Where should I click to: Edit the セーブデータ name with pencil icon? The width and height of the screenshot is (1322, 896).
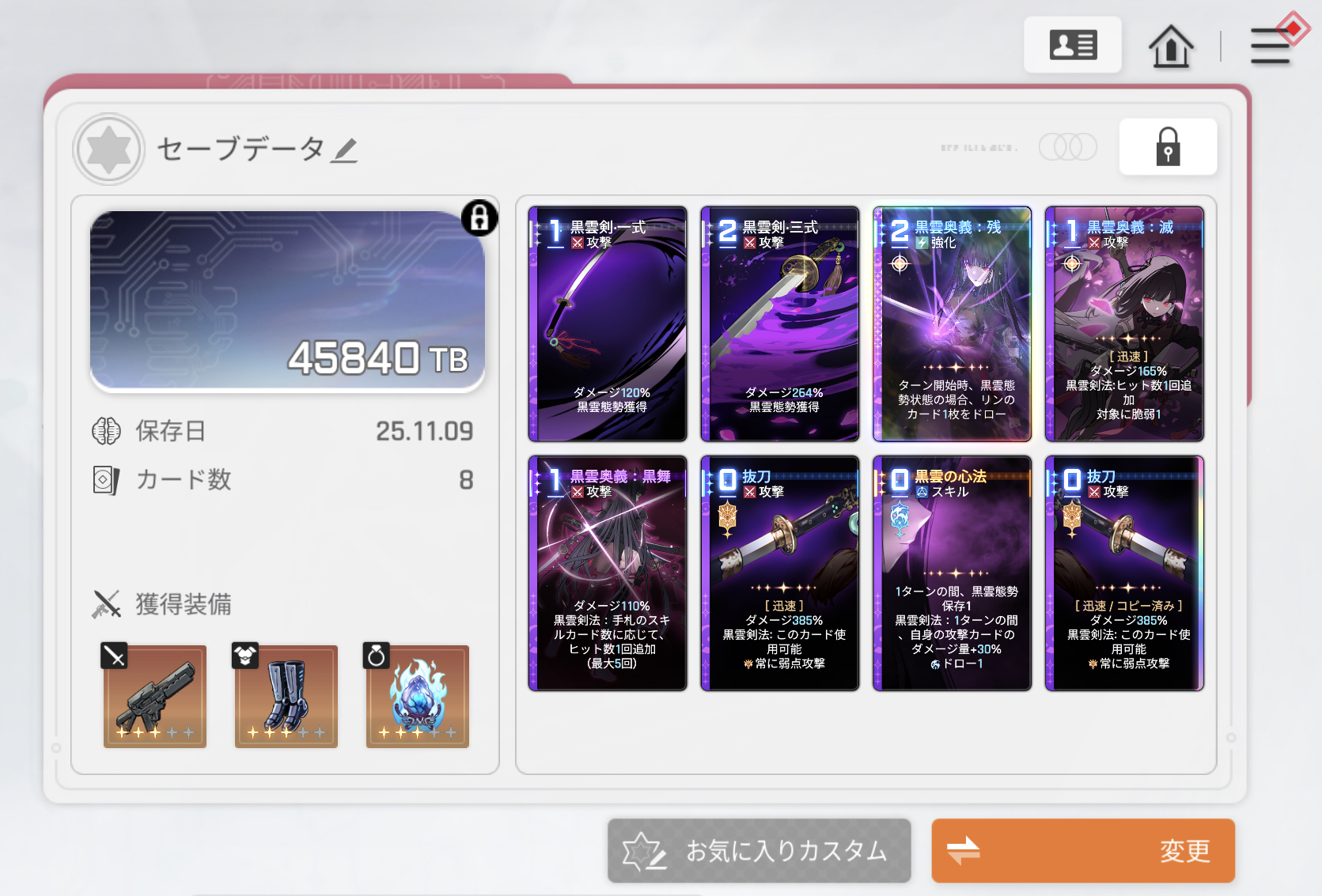tap(344, 149)
